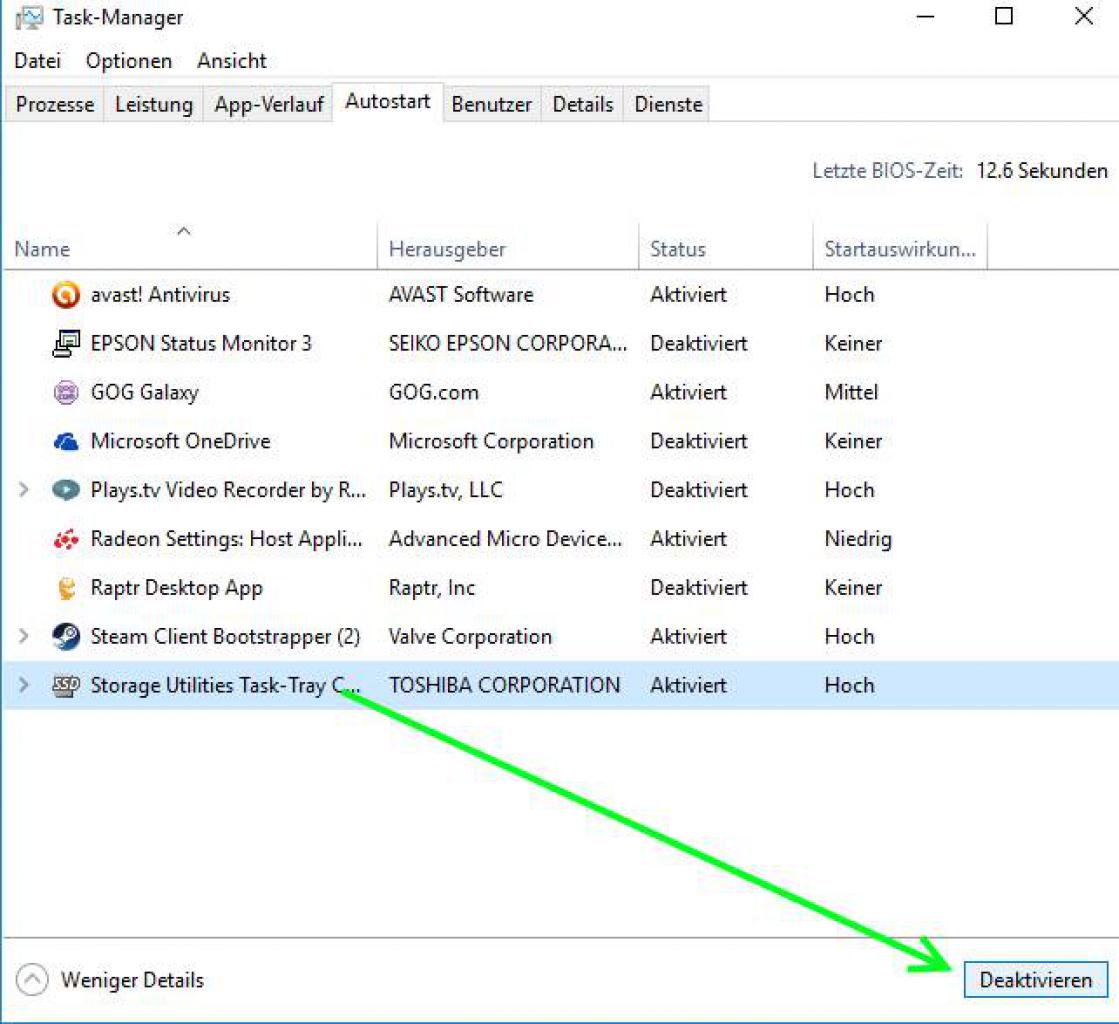Select Radeon Settings: Host Appli... entry
The height and width of the screenshot is (1024, 1119).
(226, 539)
